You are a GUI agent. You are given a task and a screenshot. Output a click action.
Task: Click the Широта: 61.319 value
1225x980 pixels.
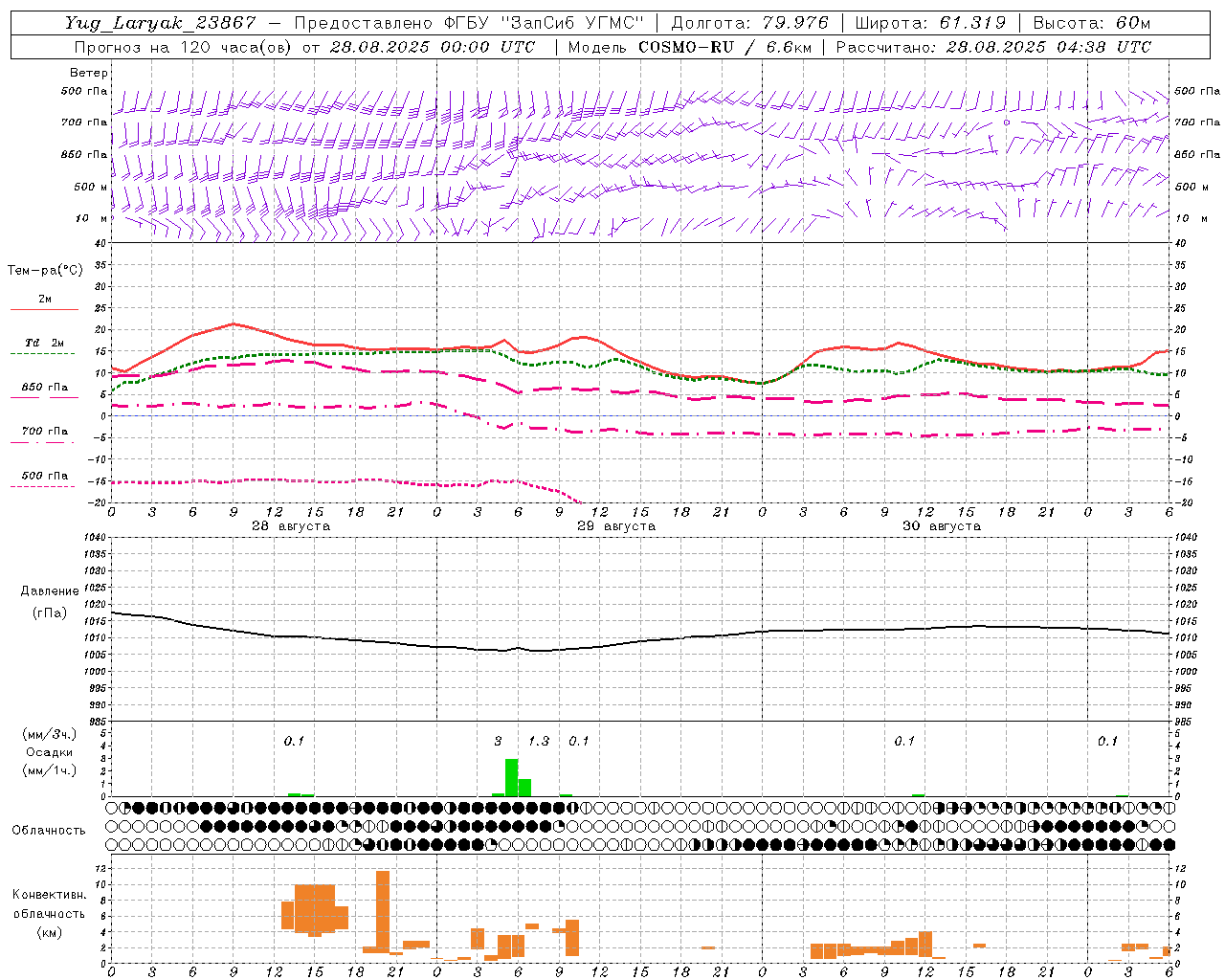[x=930, y=23]
